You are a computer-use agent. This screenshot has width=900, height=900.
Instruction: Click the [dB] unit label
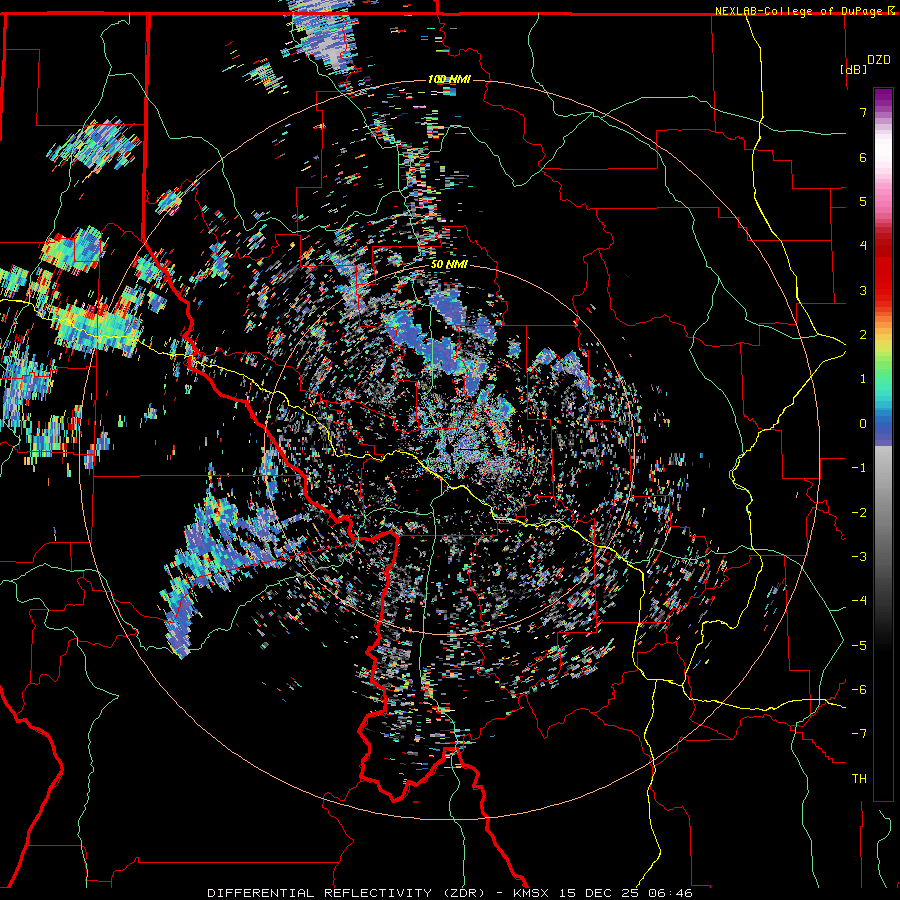click(854, 69)
